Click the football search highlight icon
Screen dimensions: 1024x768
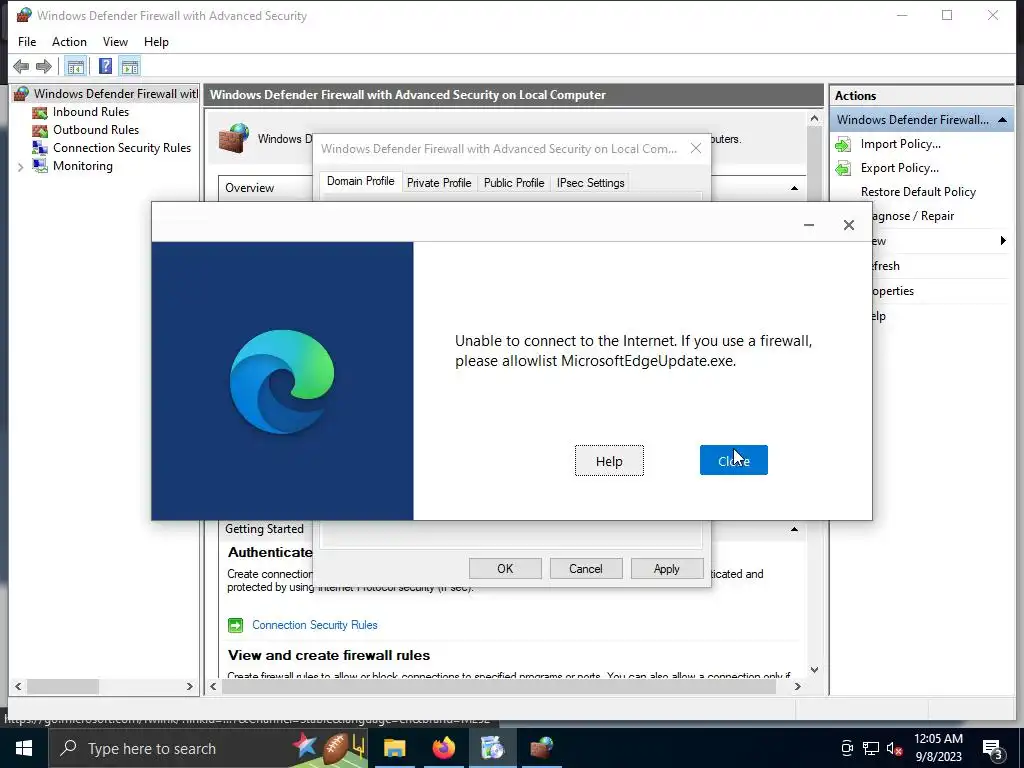click(x=328, y=748)
